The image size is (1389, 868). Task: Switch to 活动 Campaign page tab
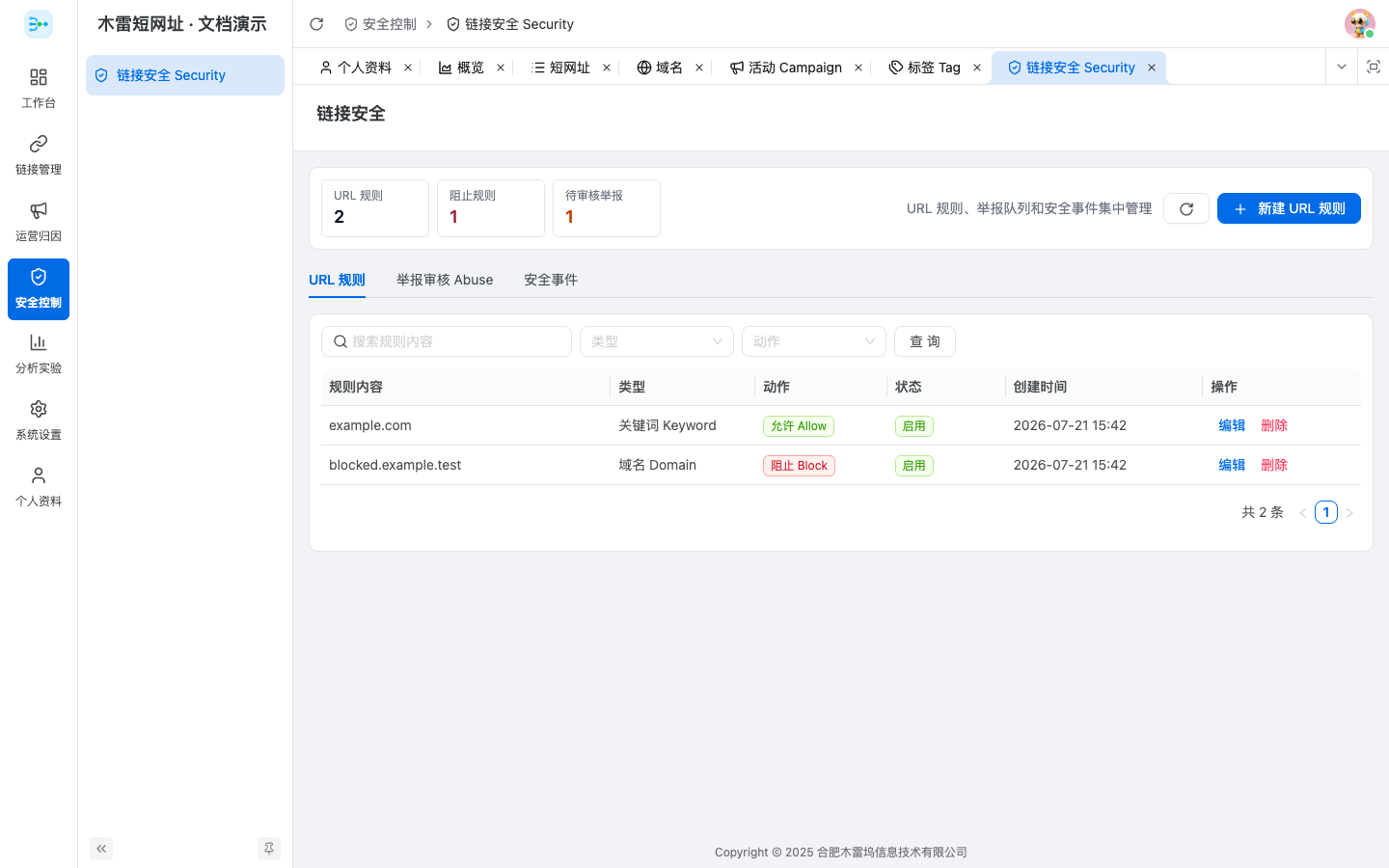[785, 68]
